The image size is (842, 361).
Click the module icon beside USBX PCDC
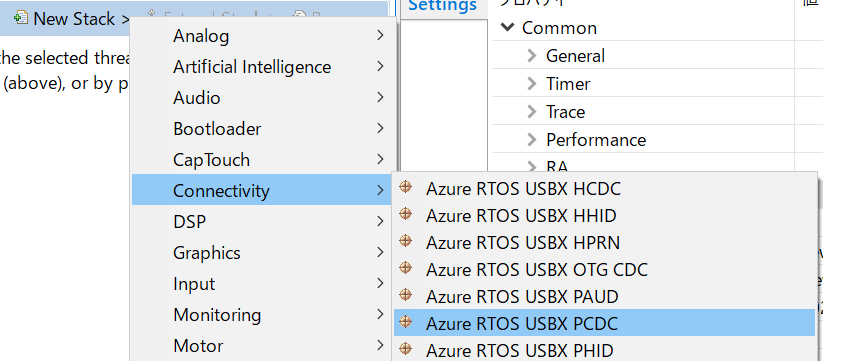tap(405, 322)
